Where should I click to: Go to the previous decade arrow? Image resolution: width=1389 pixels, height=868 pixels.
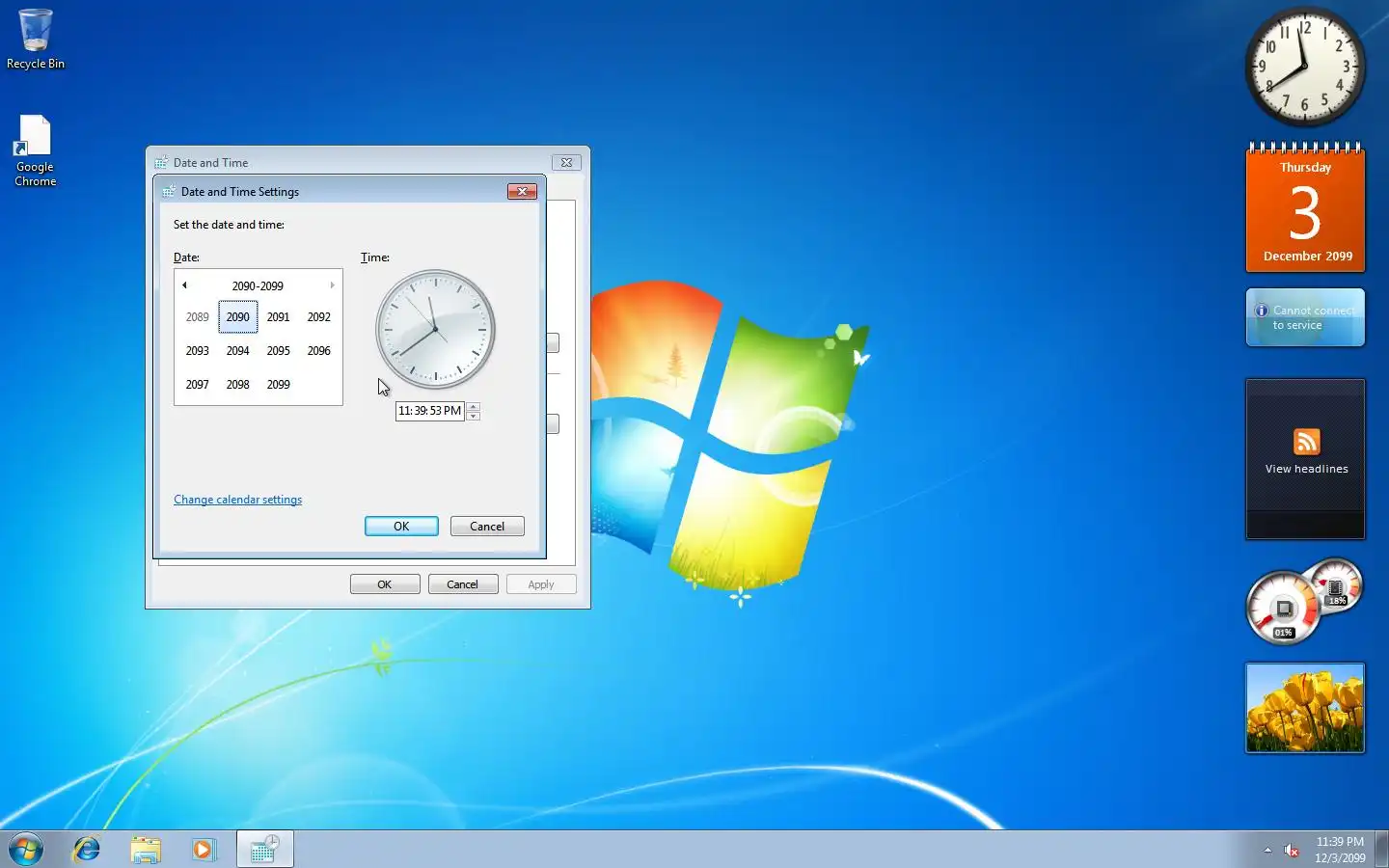(184, 285)
